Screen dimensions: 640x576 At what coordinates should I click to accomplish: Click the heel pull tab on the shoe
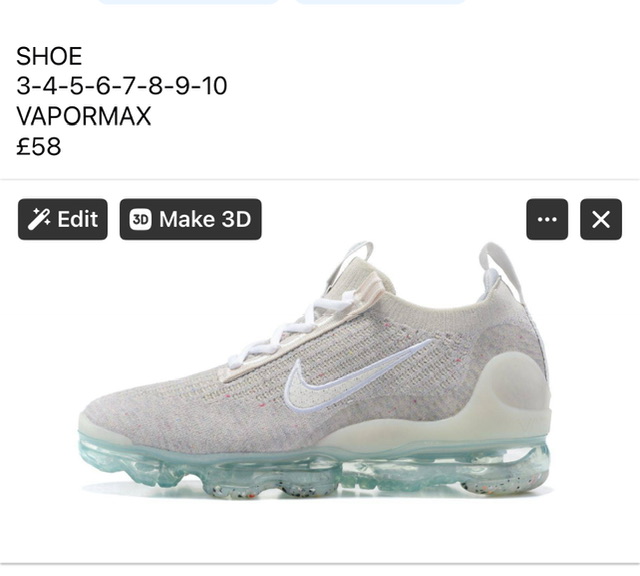500,267
